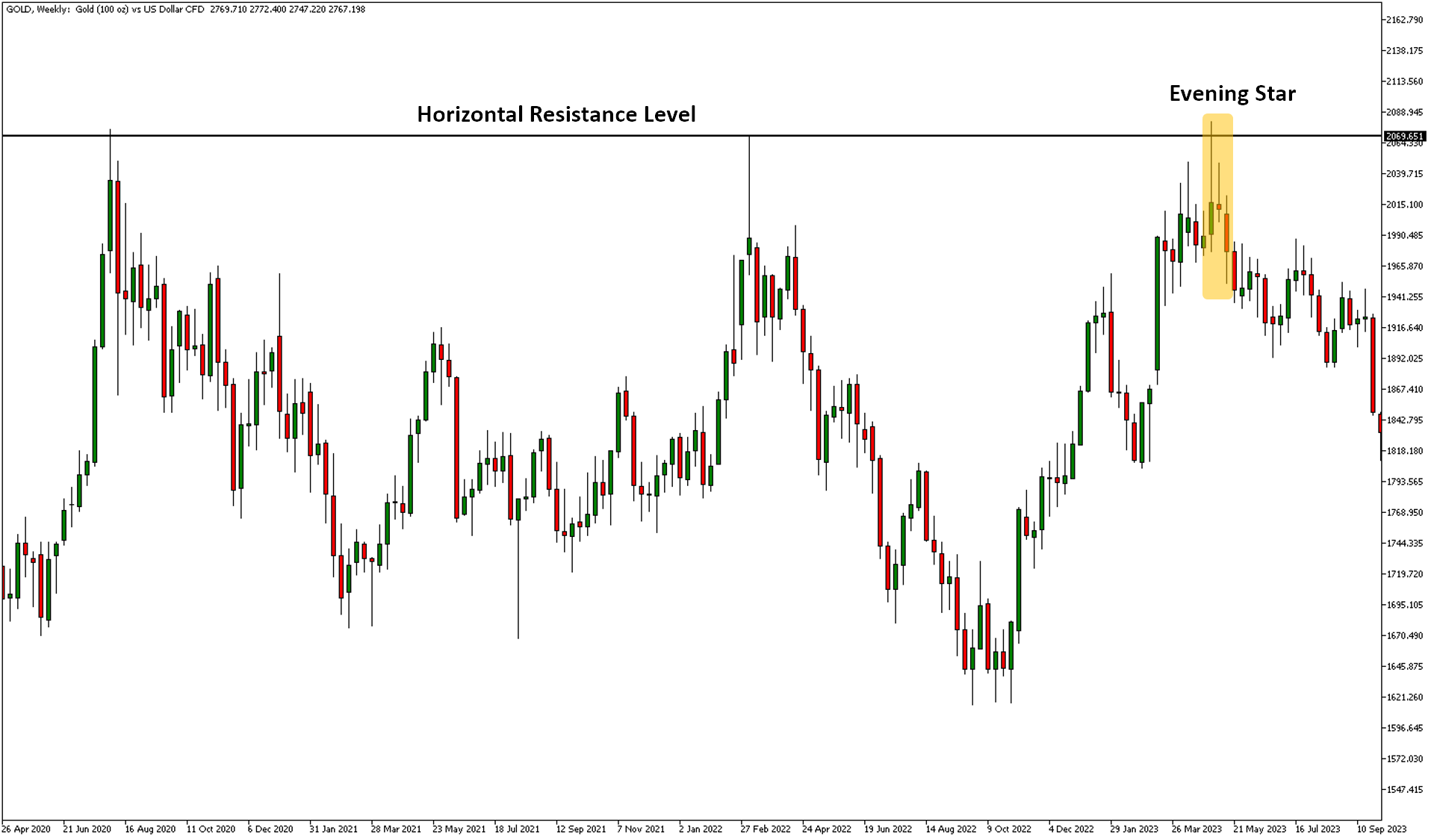This screenshot has height=840, width=1437.
Task: Click the 19 Jun 2022 date label
Action: pos(888,829)
